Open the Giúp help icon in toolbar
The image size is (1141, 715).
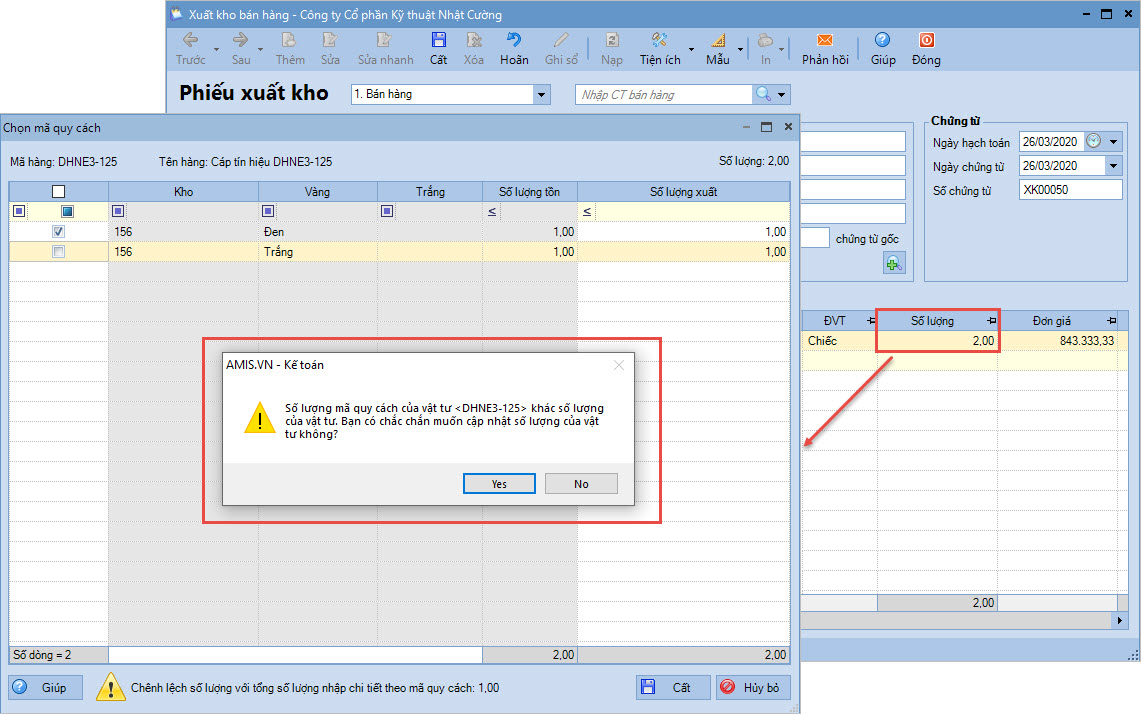click(882, 42)
